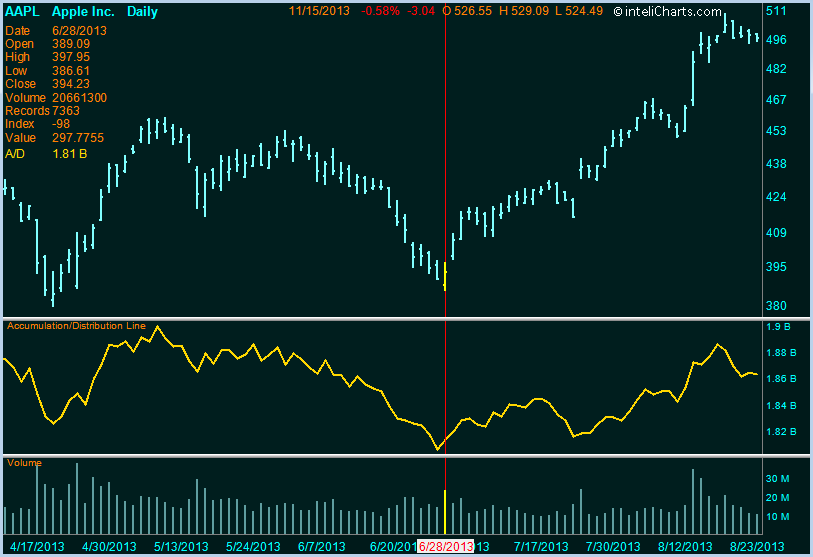813x557 pixels.
Task: Click the 496 price axis label
Action: (776, 40)
